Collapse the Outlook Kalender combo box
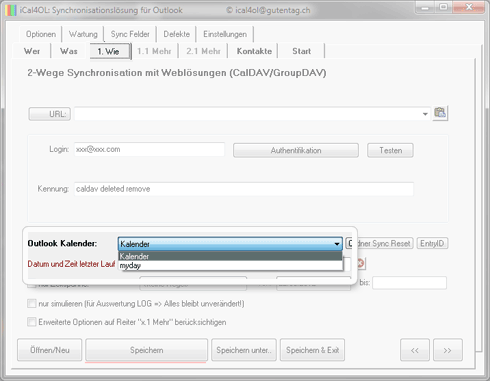The width and height of the screenshot is (490, 381). (337, 244)
